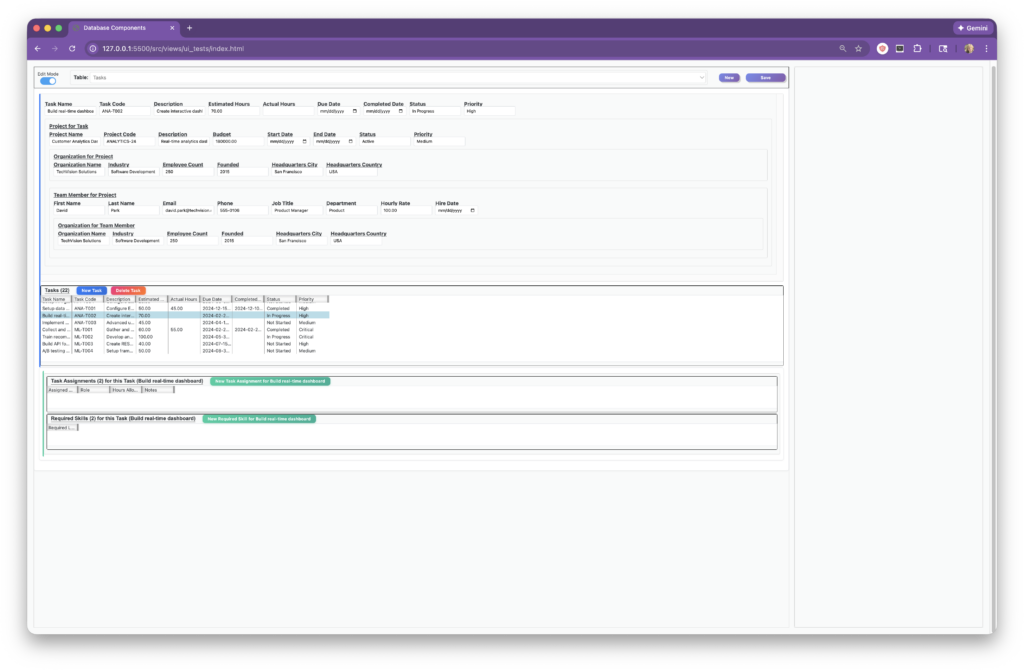1024x670 pixels.
Task: Open the Gemini button in Chrome
Action: [x=972, y=28]
